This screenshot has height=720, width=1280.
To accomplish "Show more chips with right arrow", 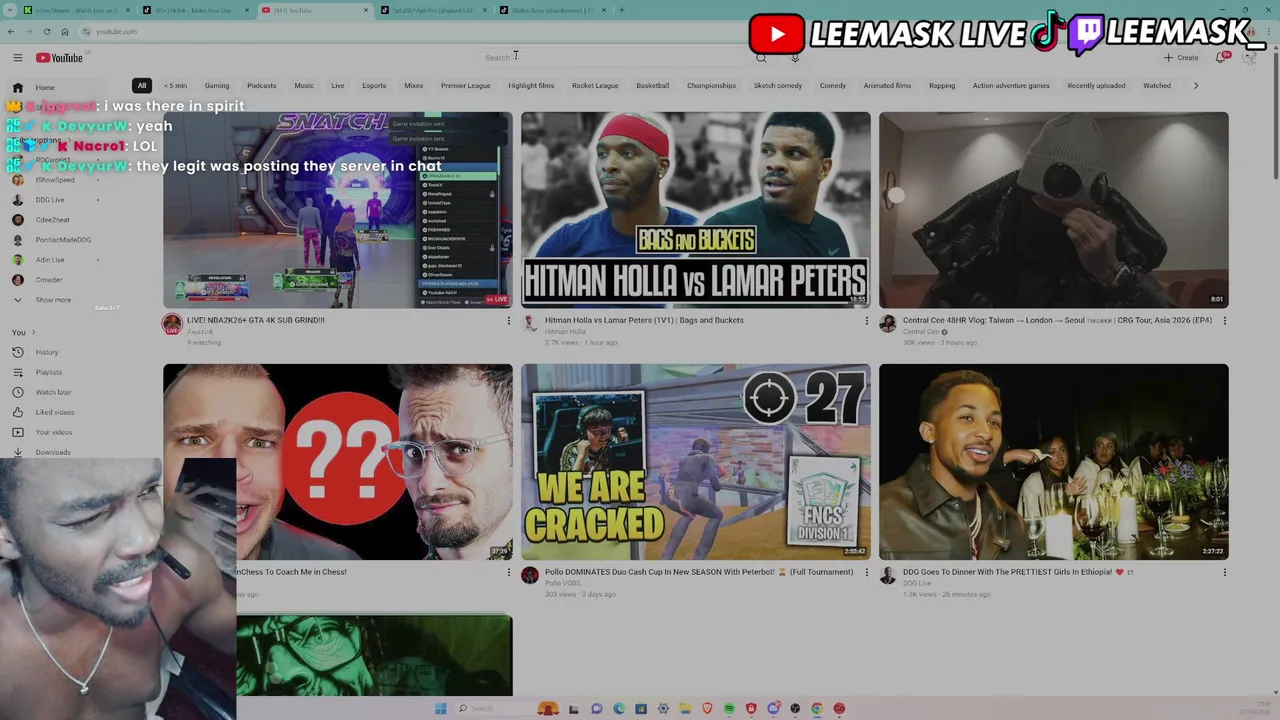I will coord(1196,85).
